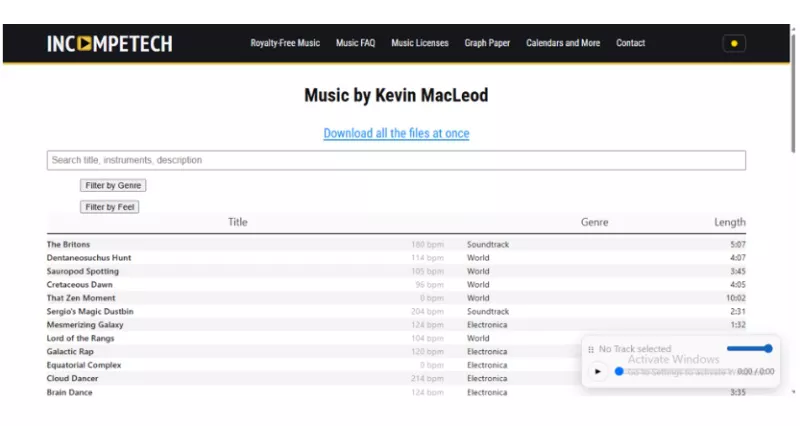This screenshot has height=426, width=800.
Task: Click Soundtrack genre on The Britons row
Action: 488,244
